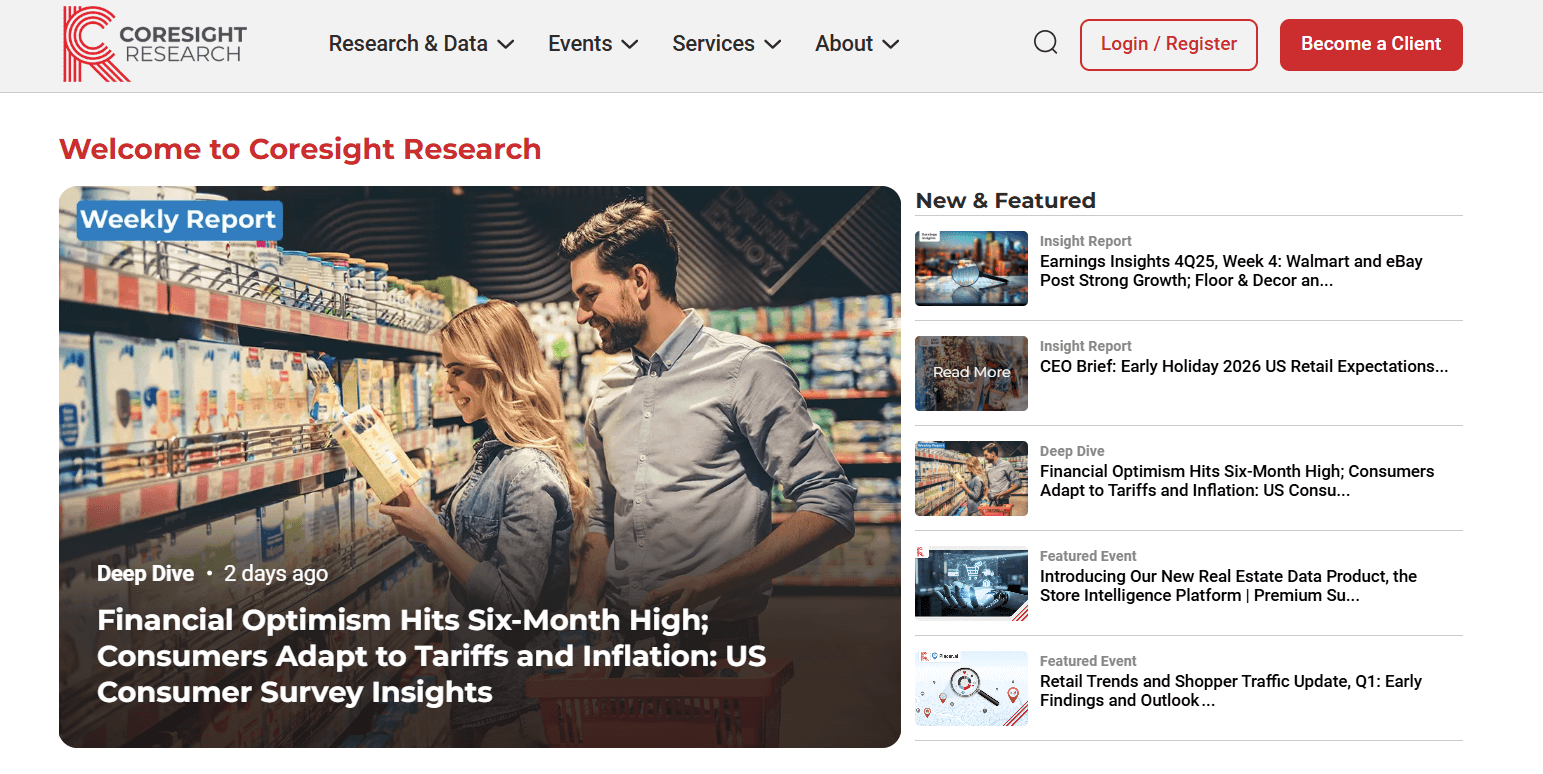Open the site search magnifier
1543x774 pixels.
tap(1045, 42)
